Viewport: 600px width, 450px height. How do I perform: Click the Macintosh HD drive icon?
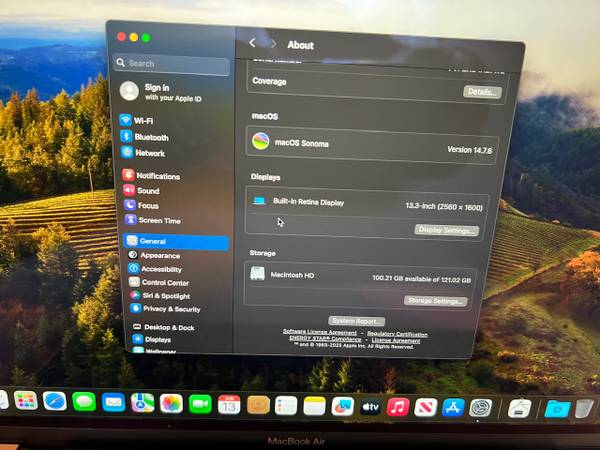pyautogui.click(x=257, y=274)
